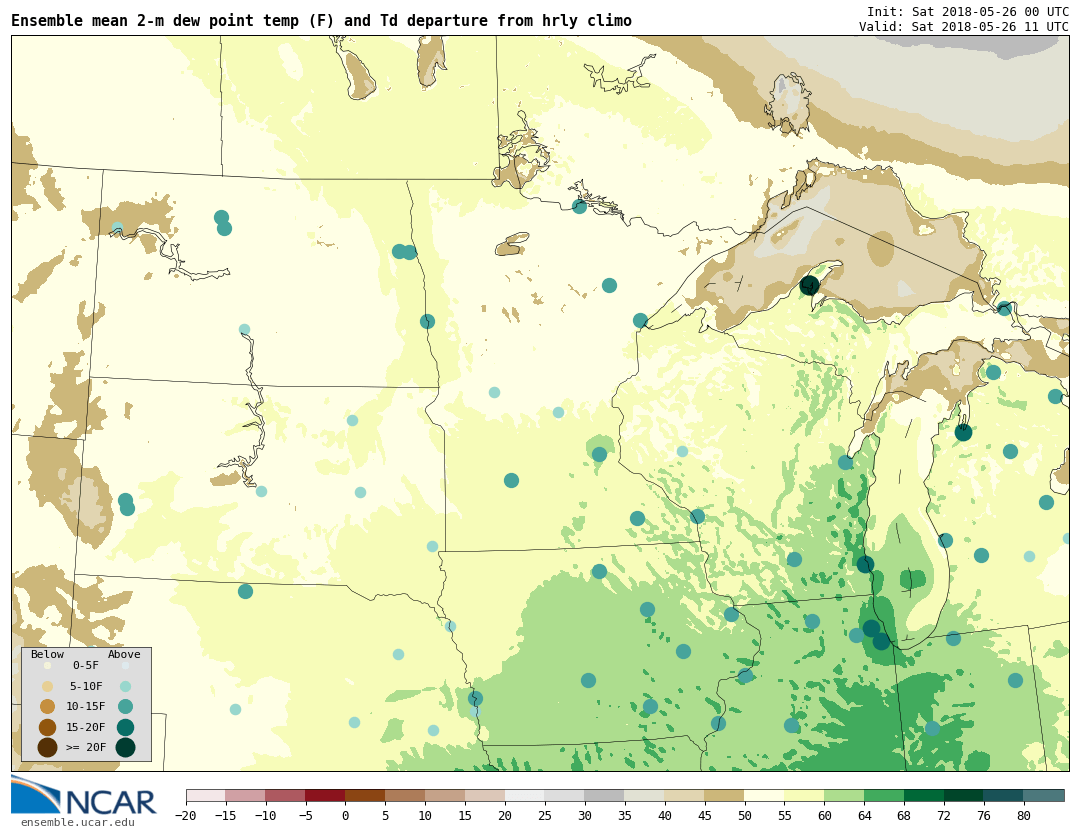Select the gray color bar segment between 25 and 30
This screenshot has height=834, width=1080.
(565, 796)
